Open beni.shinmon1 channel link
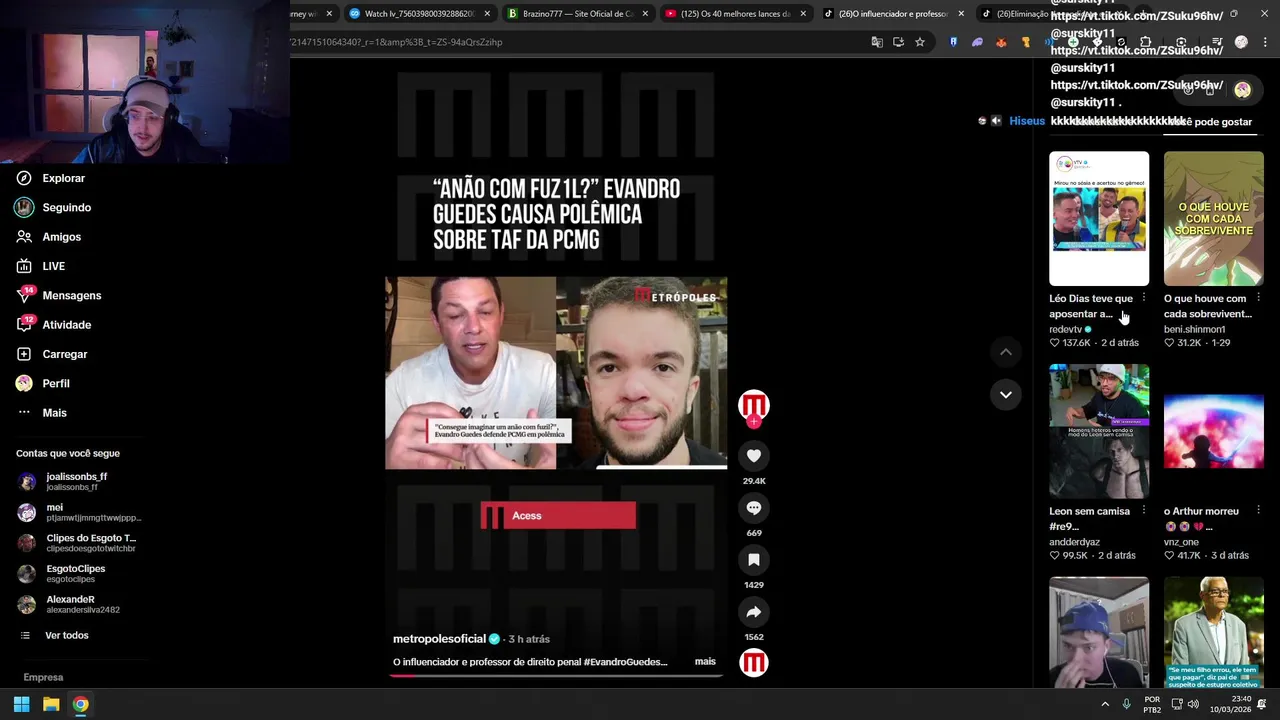The width and height of the screenshot is (1280, 720). pos(1194,329)
